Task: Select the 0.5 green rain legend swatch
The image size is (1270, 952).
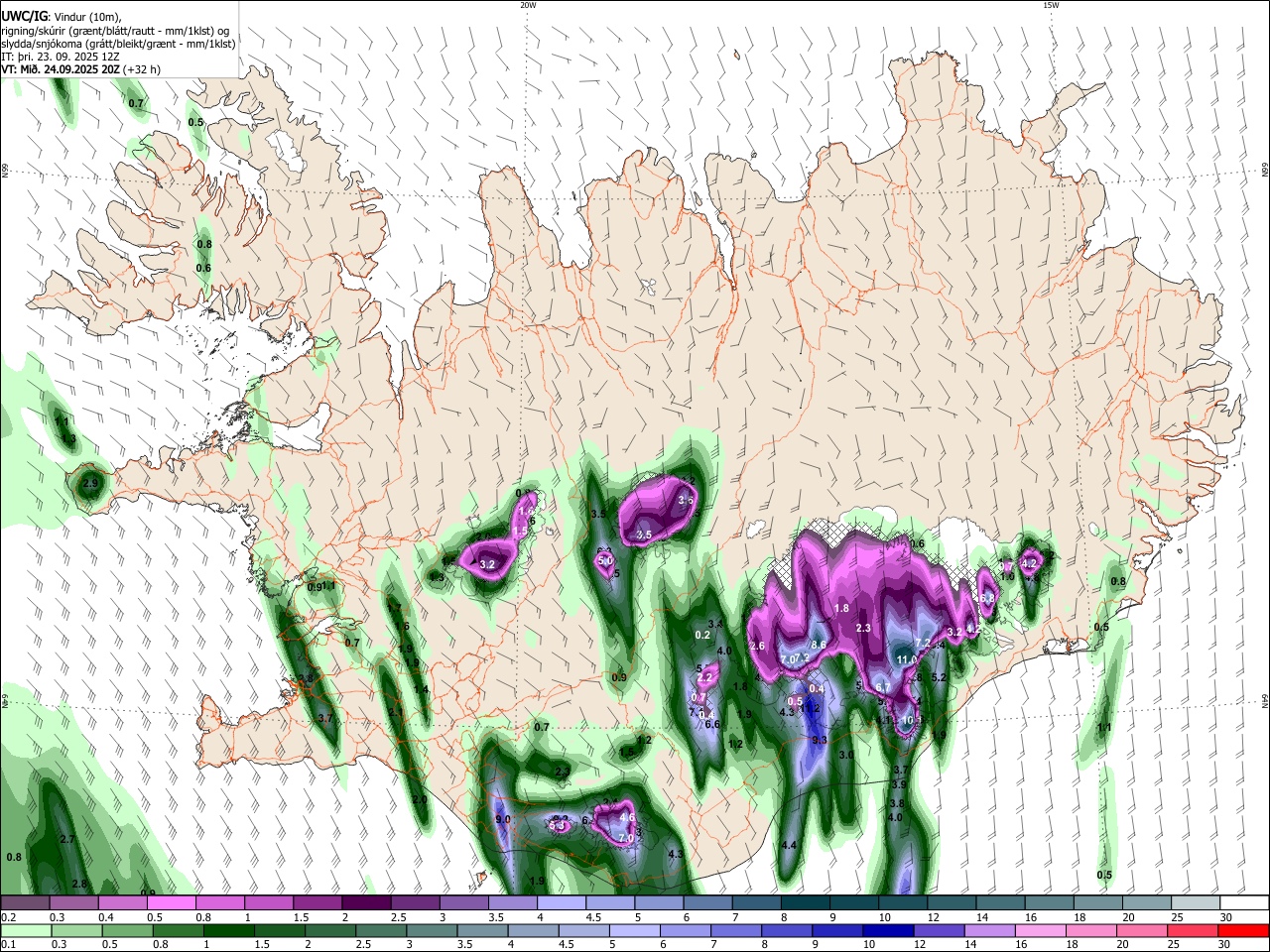Action: [x=127, y=930]
